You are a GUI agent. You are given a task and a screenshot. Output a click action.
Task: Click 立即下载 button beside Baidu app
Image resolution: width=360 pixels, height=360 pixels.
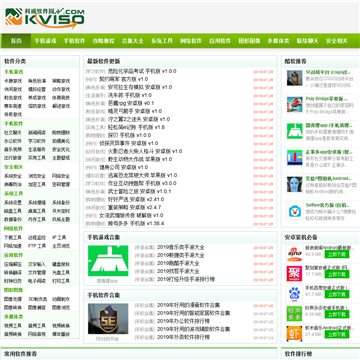click(337, 294)
